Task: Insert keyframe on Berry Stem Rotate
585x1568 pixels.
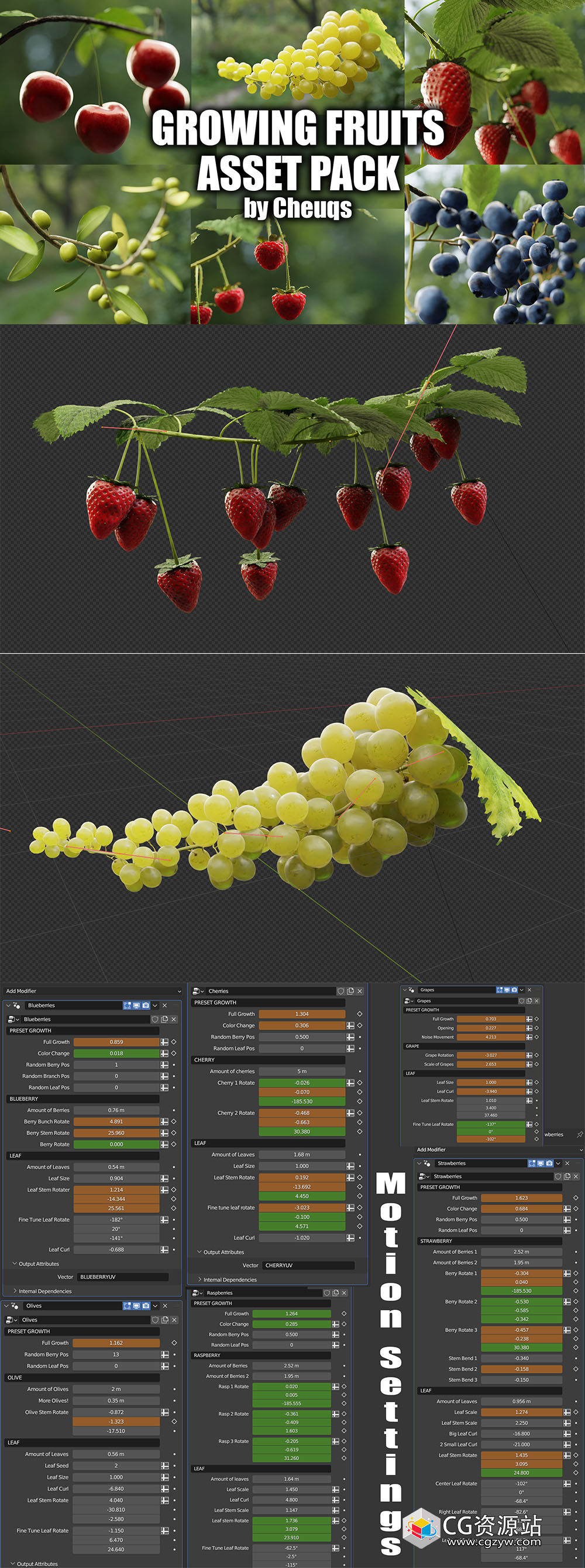Action: tap(174, 1133)
